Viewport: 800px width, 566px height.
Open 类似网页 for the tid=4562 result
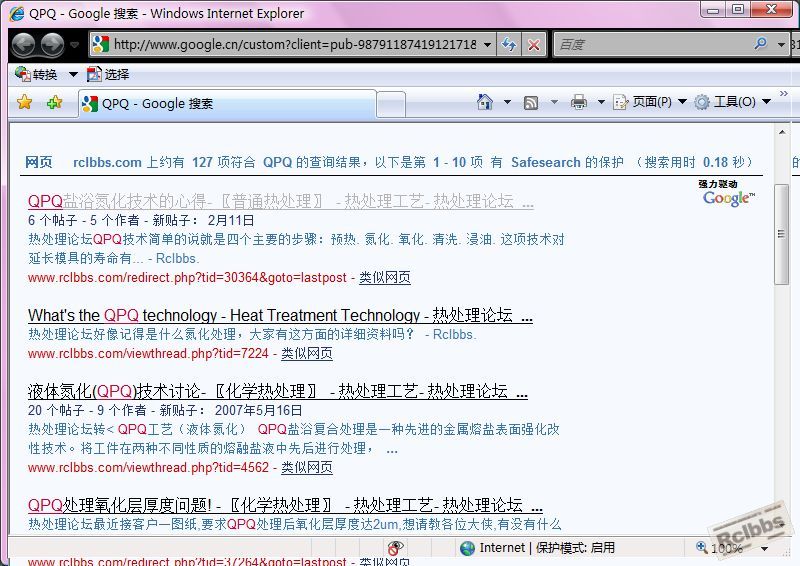(x=307, y=467)
